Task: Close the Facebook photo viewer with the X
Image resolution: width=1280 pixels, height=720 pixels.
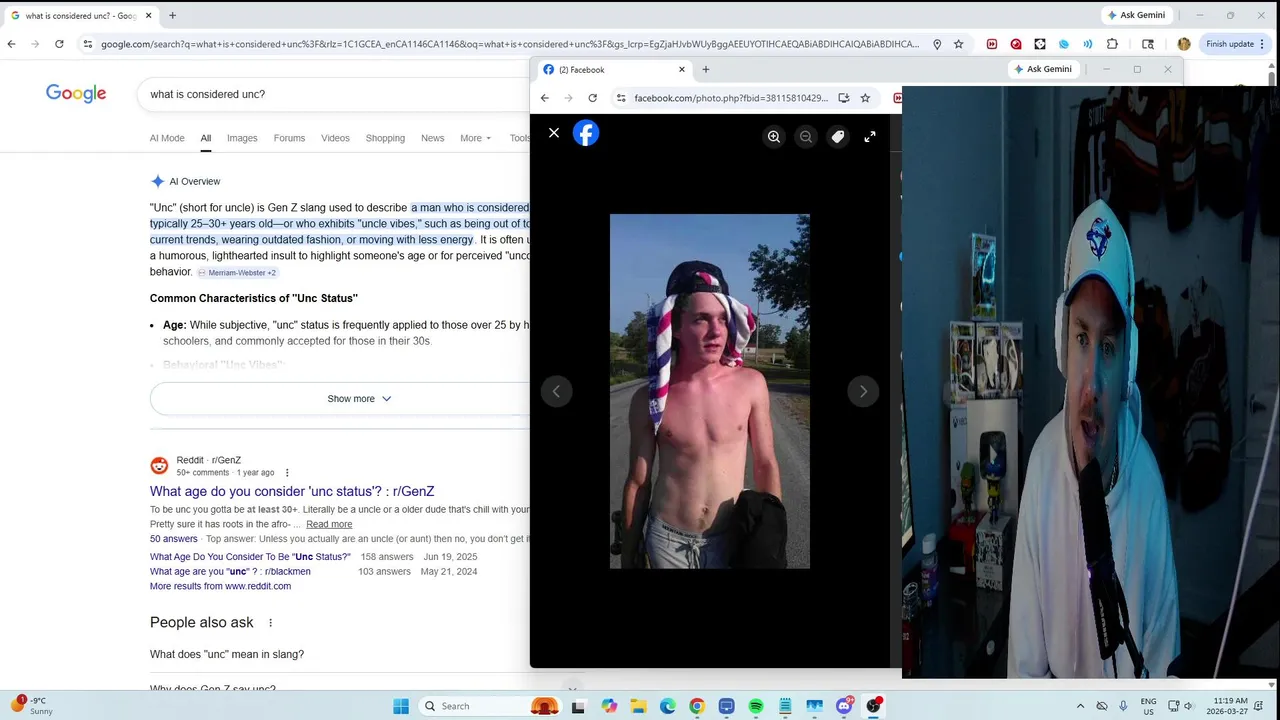Action: tap(554, 133)
